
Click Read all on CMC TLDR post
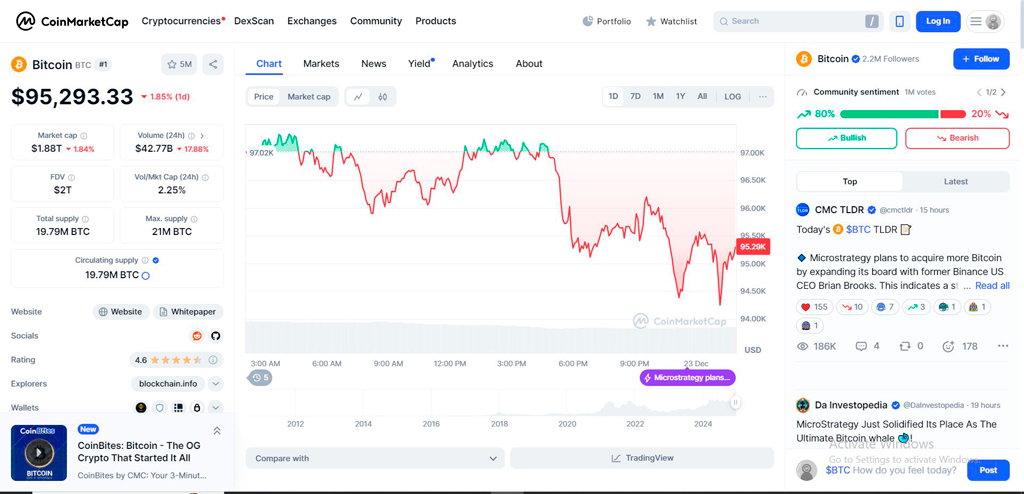click(992, 286)
